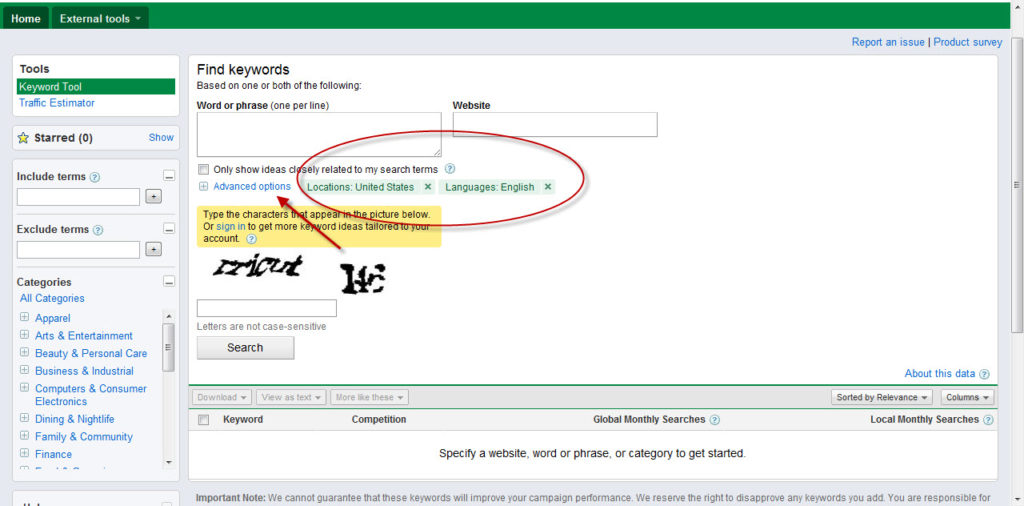Open the Report an issue link
Viewport: 1024px width, 506px height.
[x=888, y=42]
